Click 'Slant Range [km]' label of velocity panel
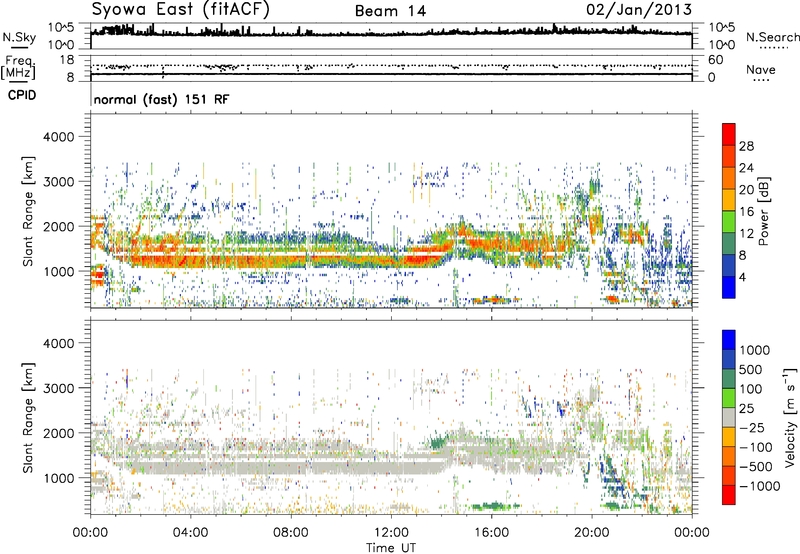 (28, 418)
